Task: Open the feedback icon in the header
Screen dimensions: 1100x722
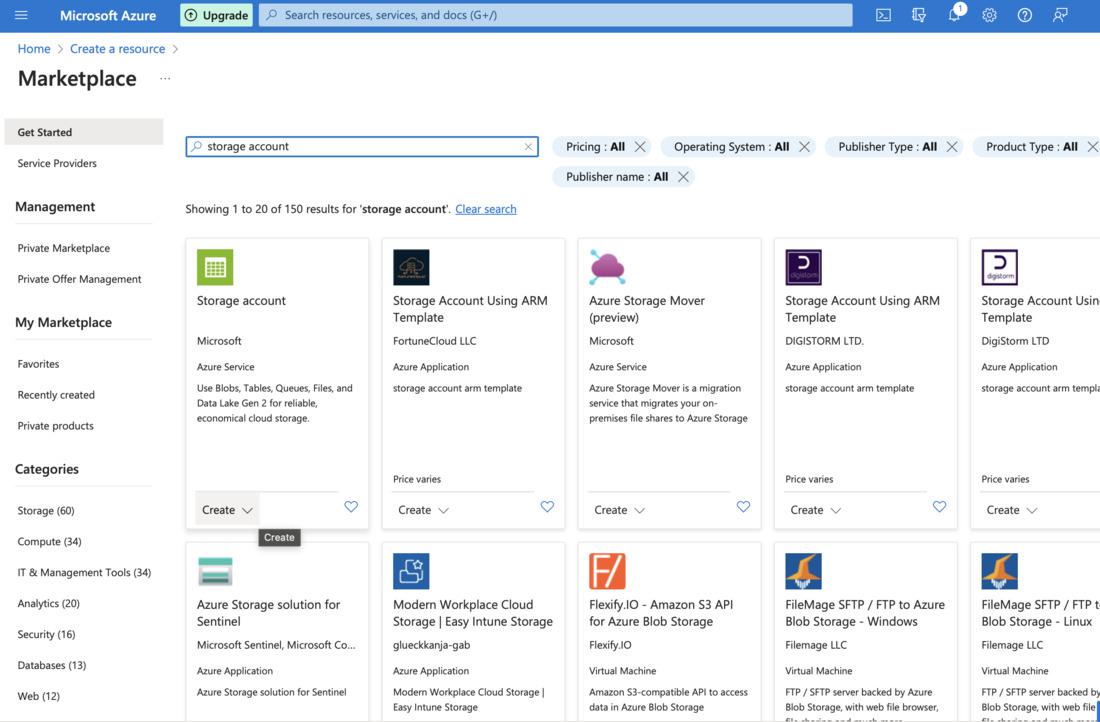Action: (1060, 15)
